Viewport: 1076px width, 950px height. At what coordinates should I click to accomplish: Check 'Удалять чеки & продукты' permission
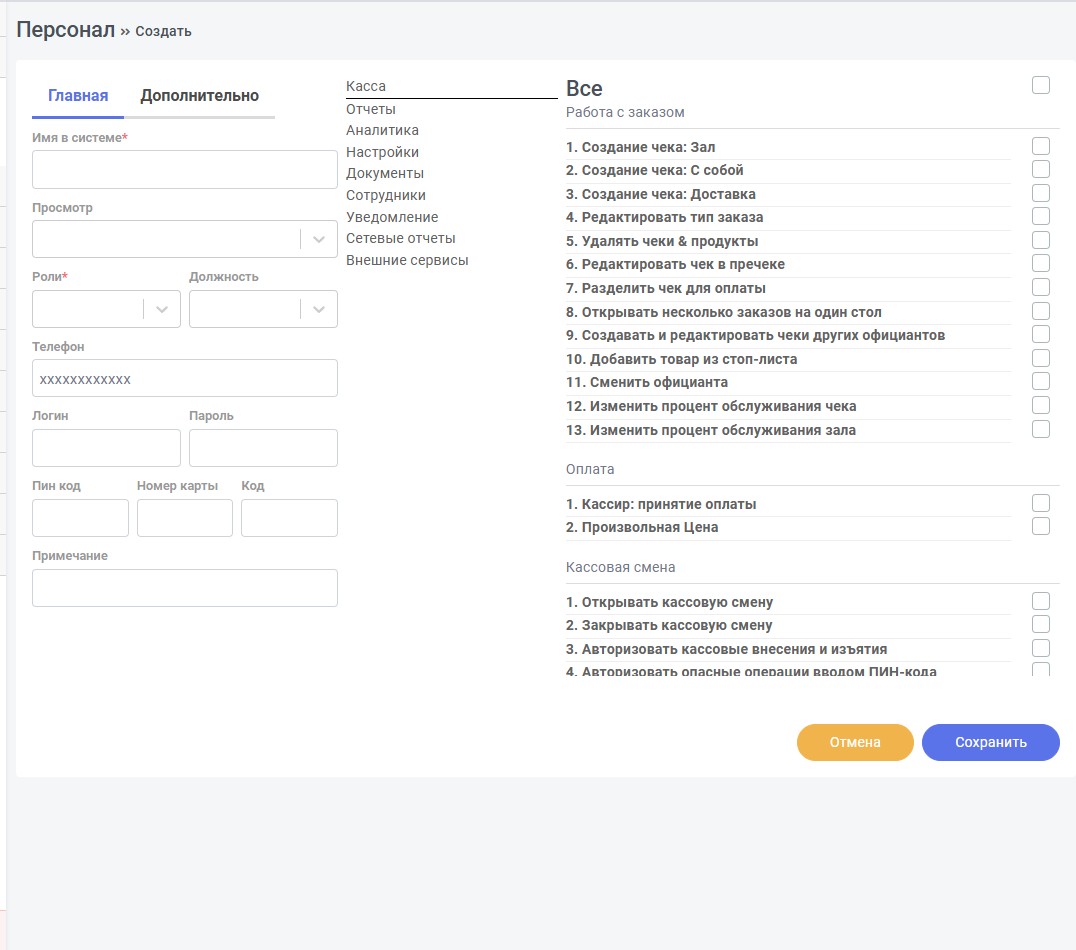point(1040,240)
